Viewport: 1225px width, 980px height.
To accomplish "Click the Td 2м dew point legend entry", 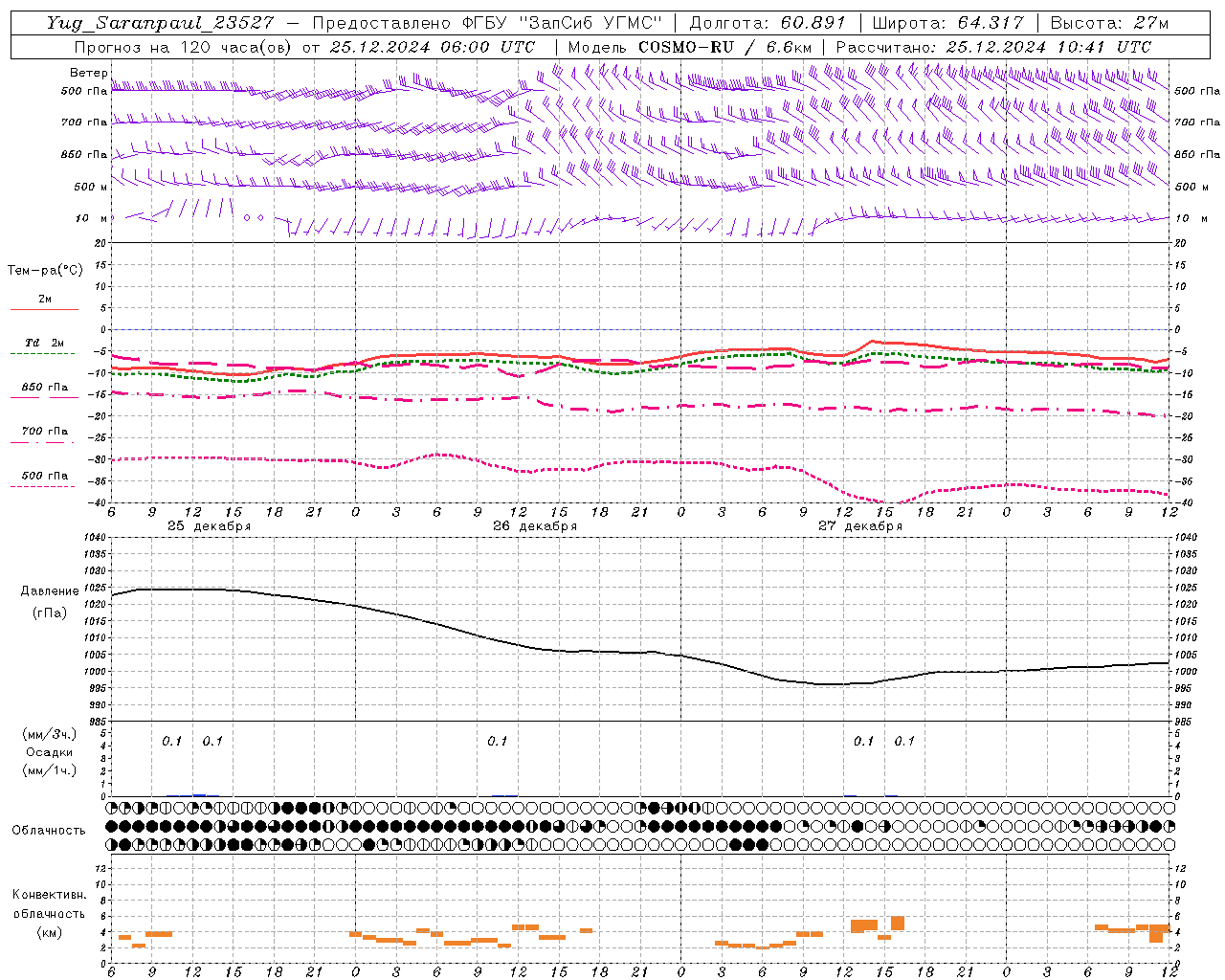I will (45, 343).
